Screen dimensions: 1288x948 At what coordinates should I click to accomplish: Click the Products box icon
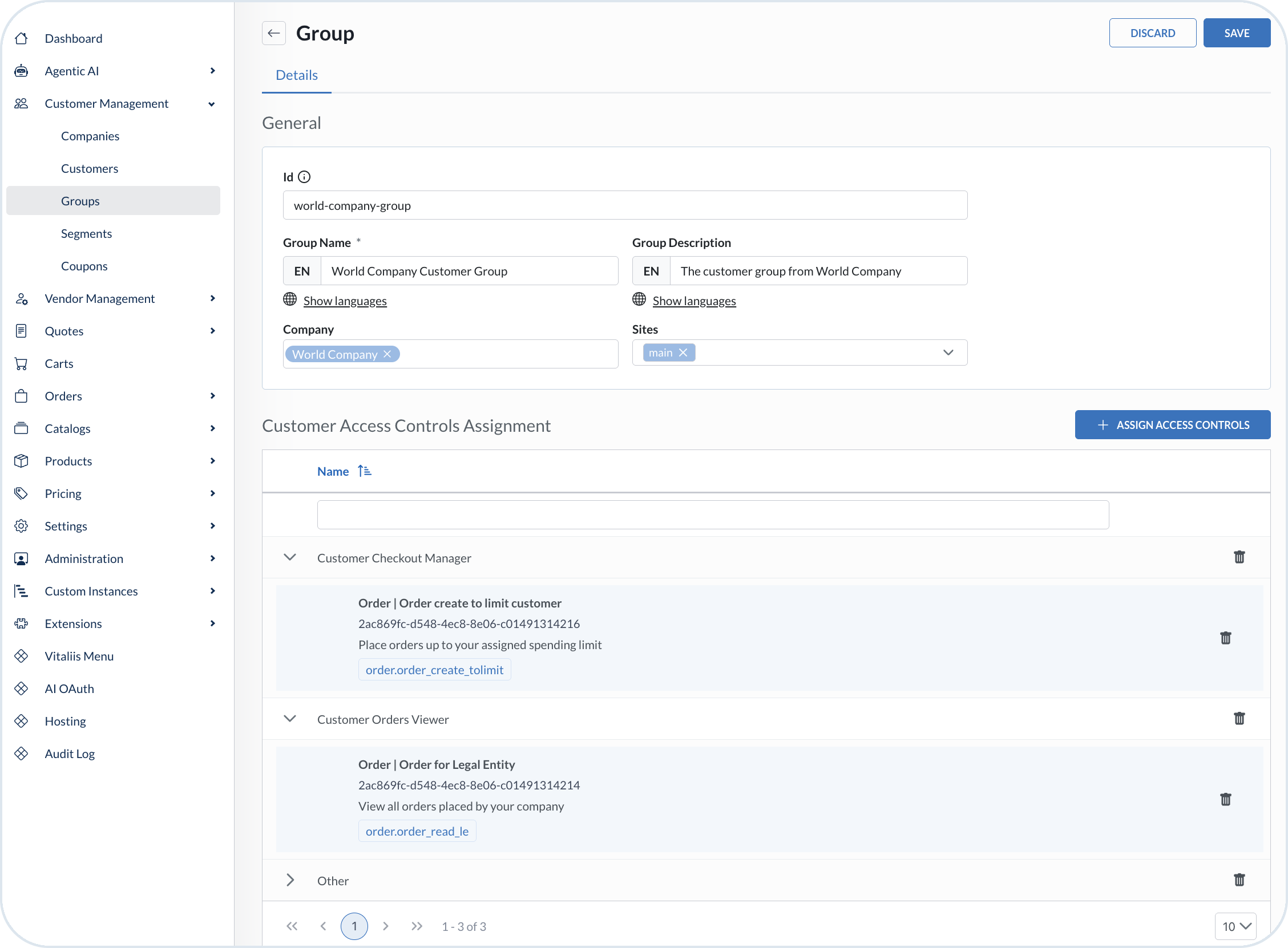coord(21,461)
